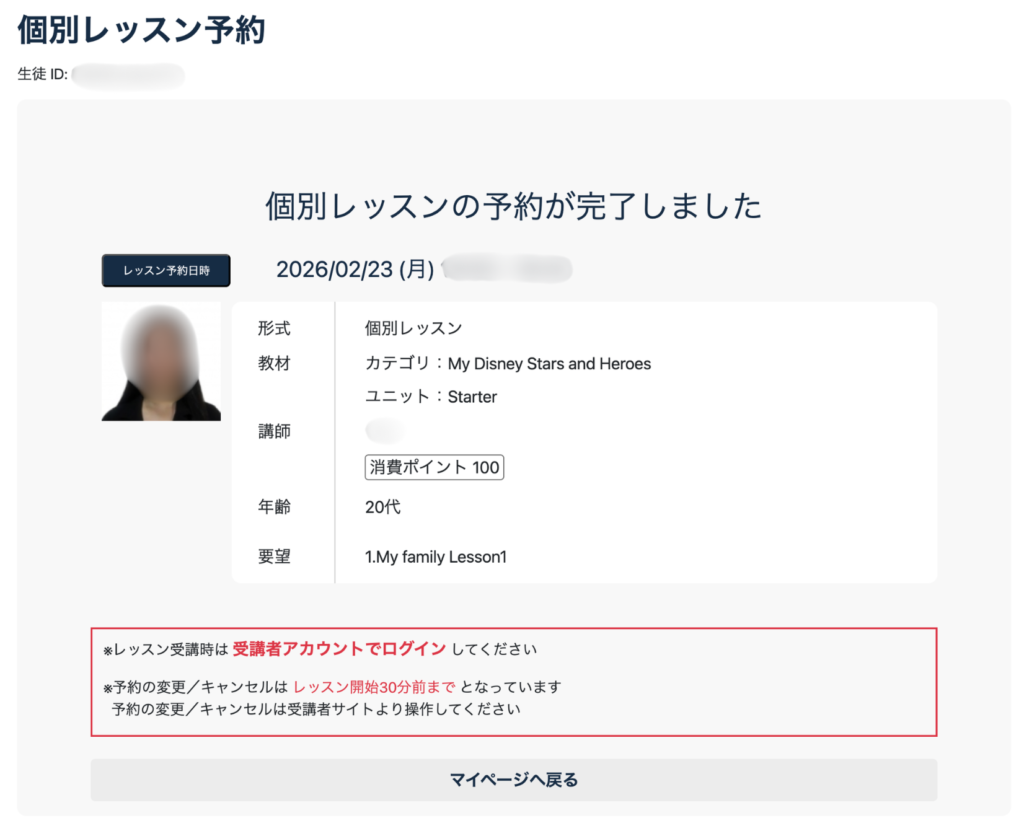Image resolution: width=1024 pixels, height=818 pixels.
Task: Click the red 受講者アカウントでログイン text
Action: click(339, 649)
